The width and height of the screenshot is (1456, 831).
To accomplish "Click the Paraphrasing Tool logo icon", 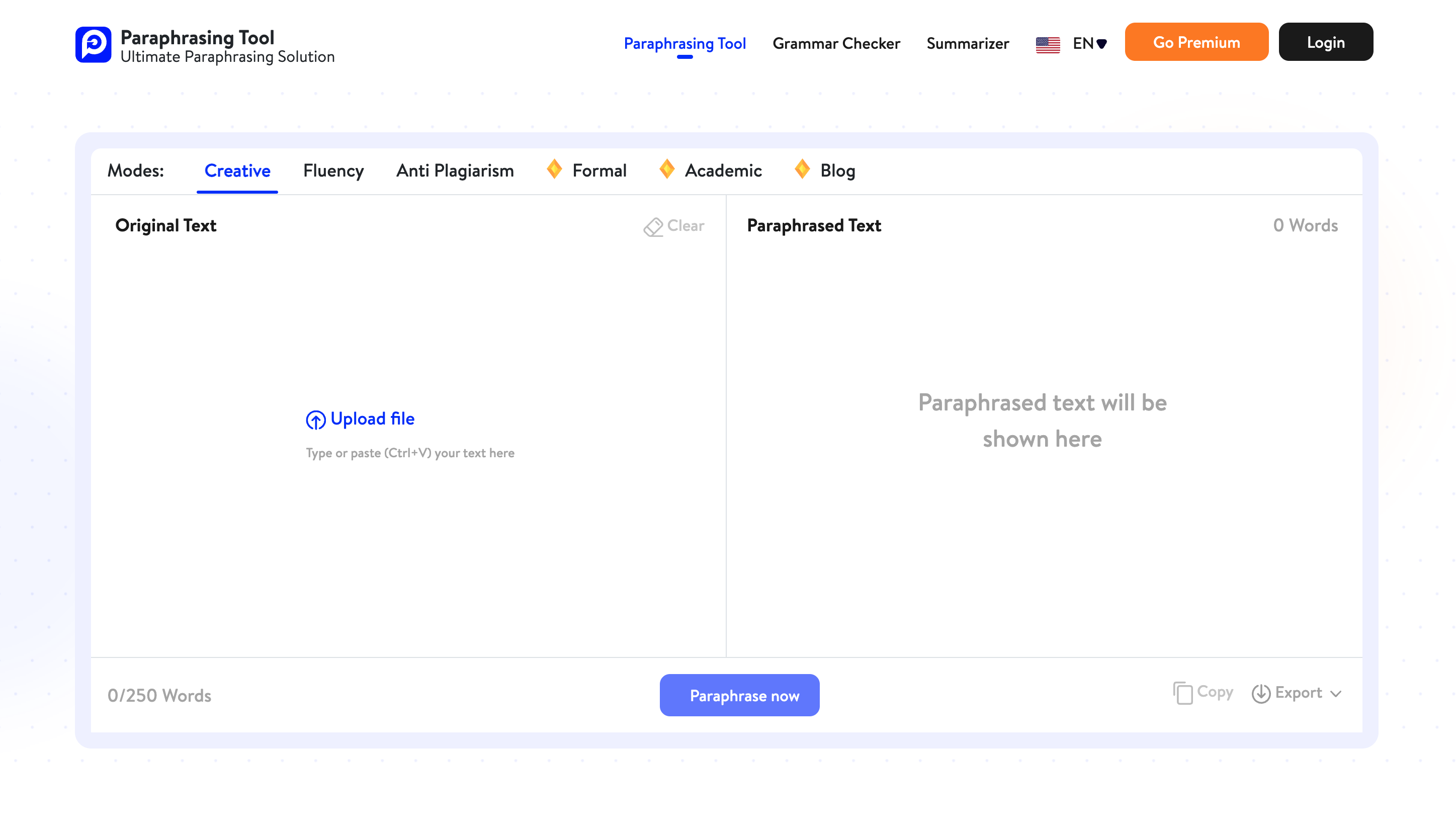I will pos(93,44).
